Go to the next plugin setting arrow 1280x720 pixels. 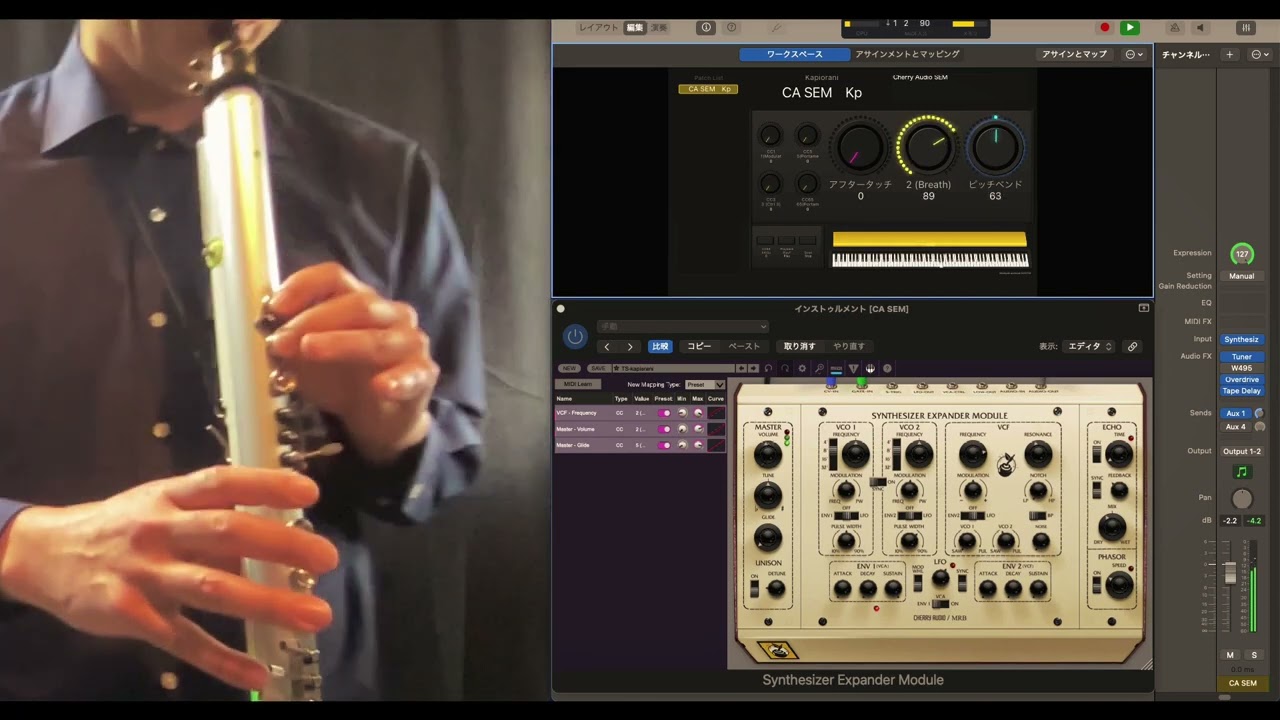point(630,347)
